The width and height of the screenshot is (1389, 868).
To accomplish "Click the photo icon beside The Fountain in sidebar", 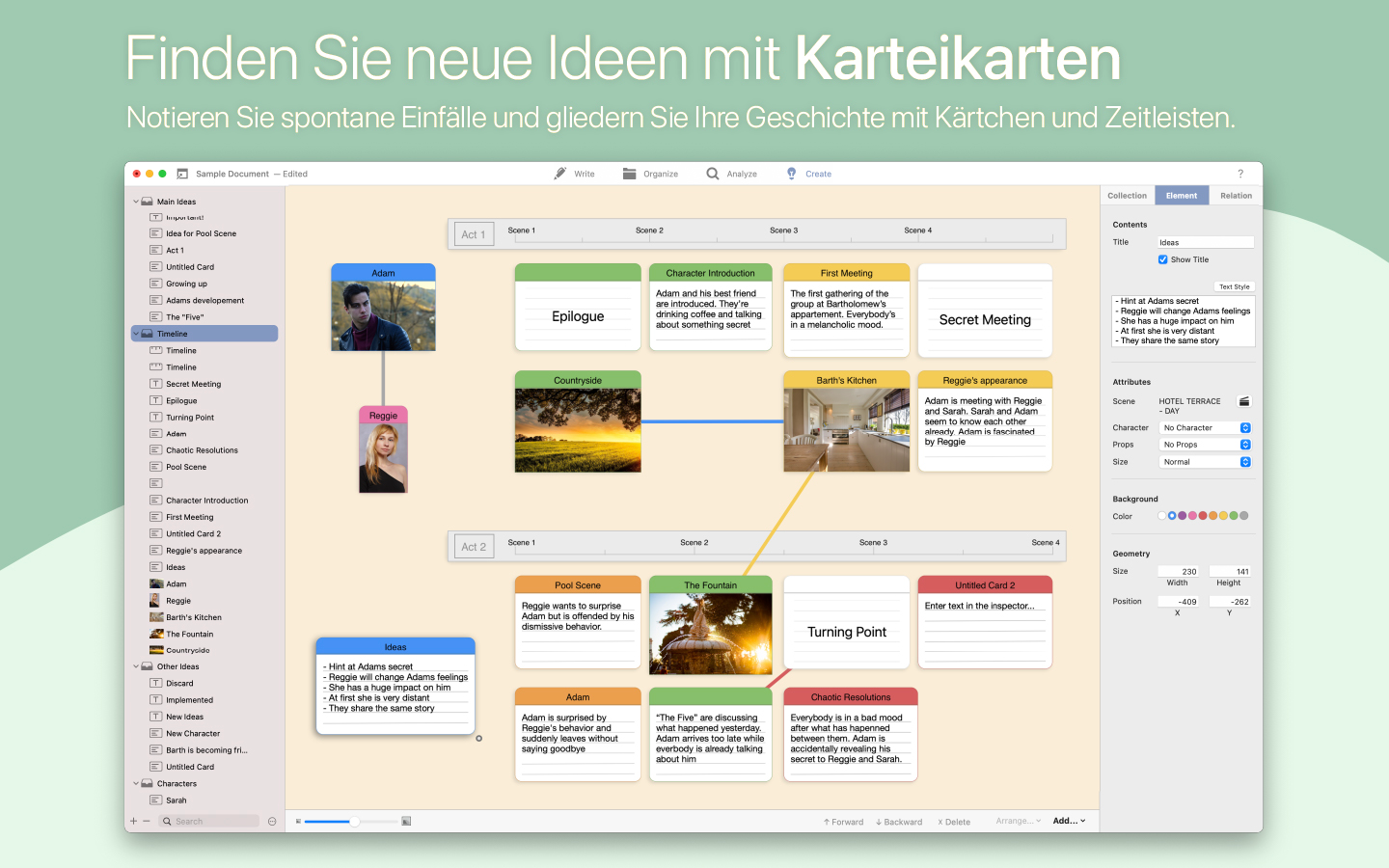I will pos(156,634).
